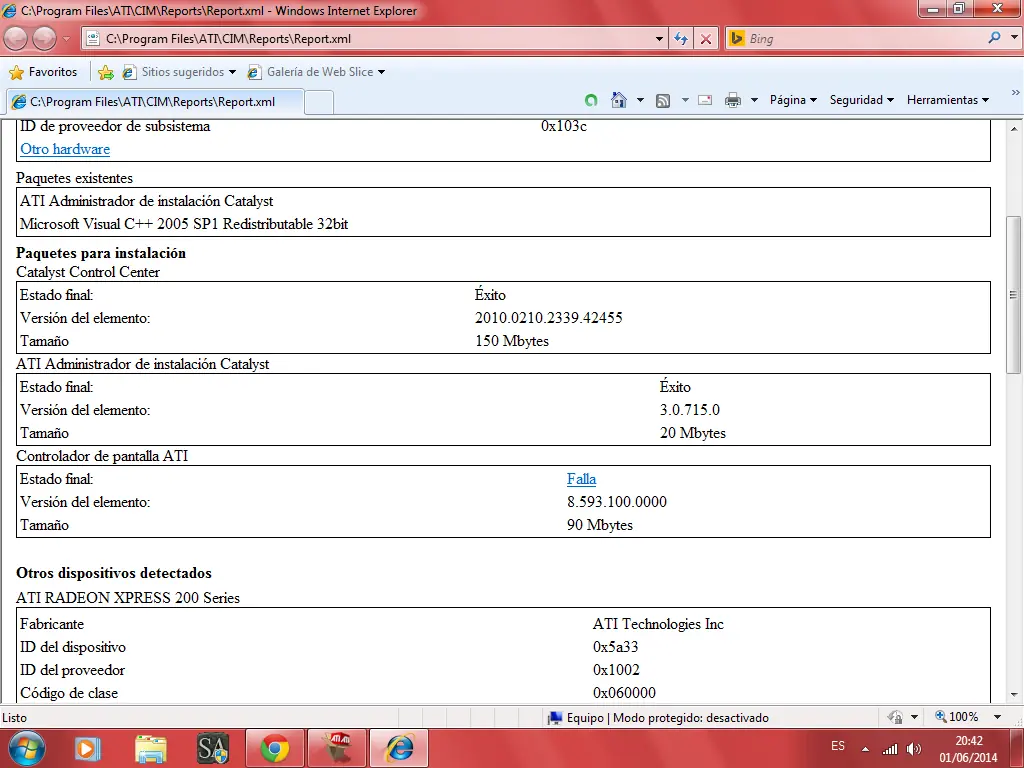Screen dimensions: 1024x768
Task: Click the ES language indicator
Action: (838, 746)
